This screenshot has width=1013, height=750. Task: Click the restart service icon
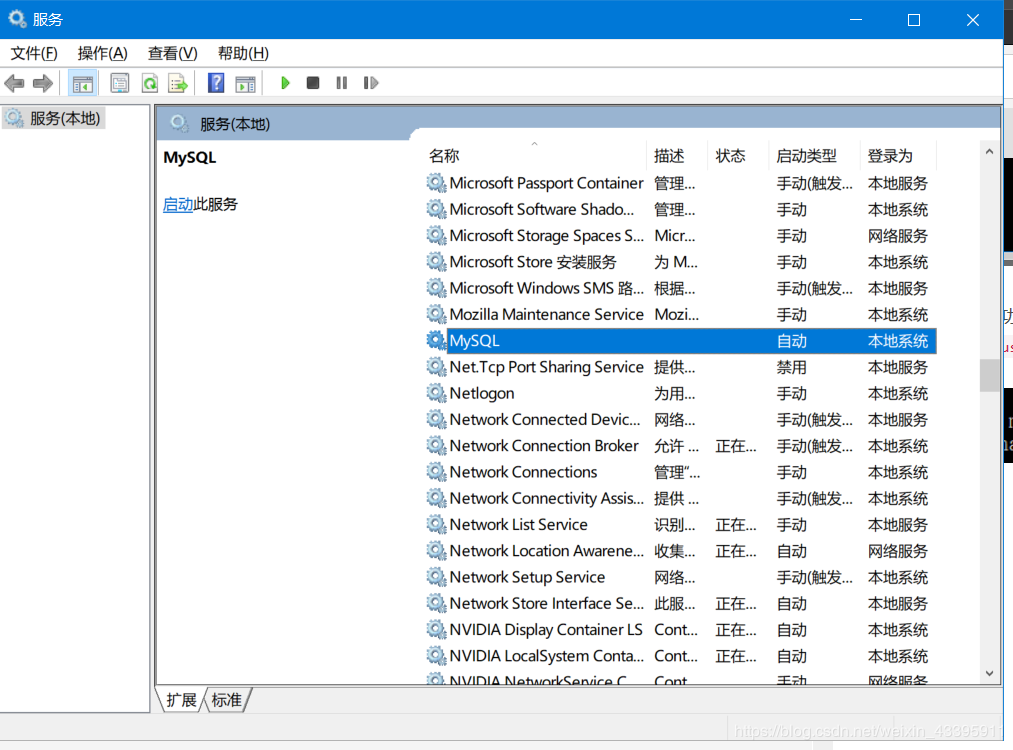370,83
